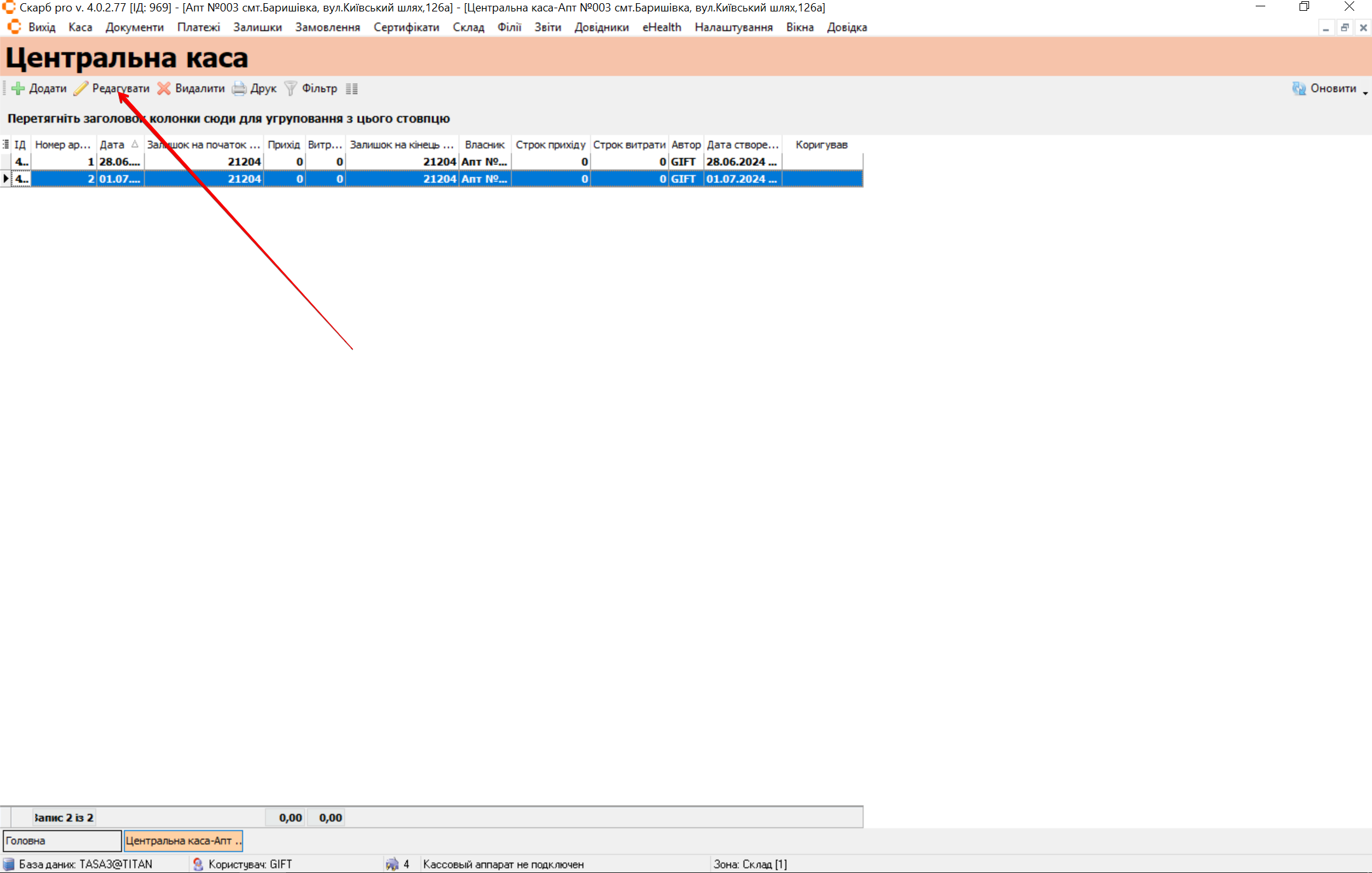
Task: Click the Оновити refresh icon
Action: click(1299, 88)
